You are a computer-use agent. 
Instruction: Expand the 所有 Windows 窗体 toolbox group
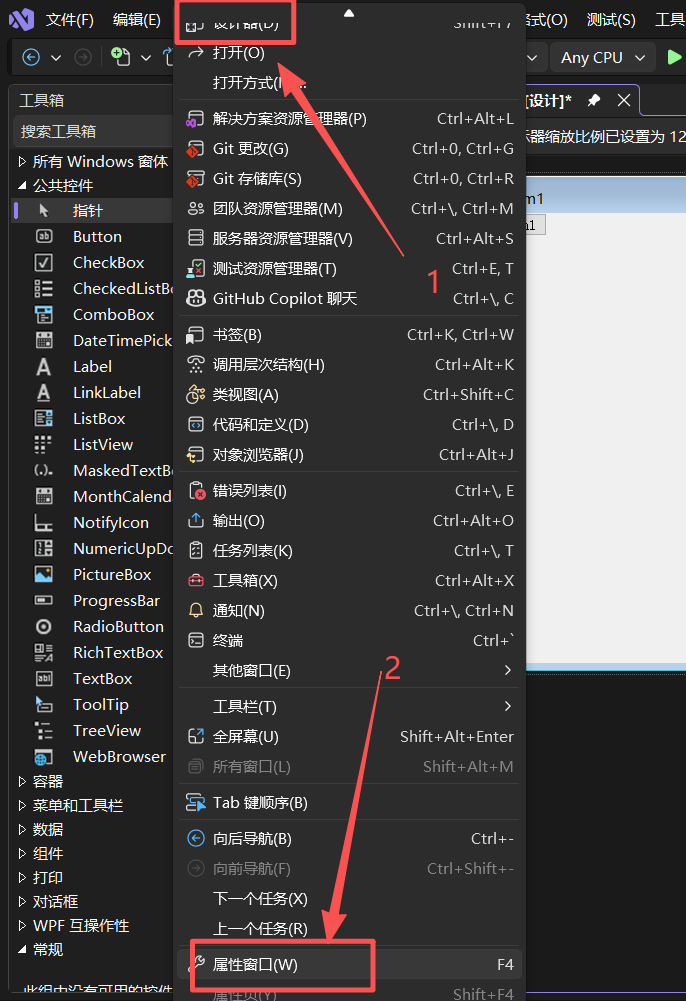[22, 162]
